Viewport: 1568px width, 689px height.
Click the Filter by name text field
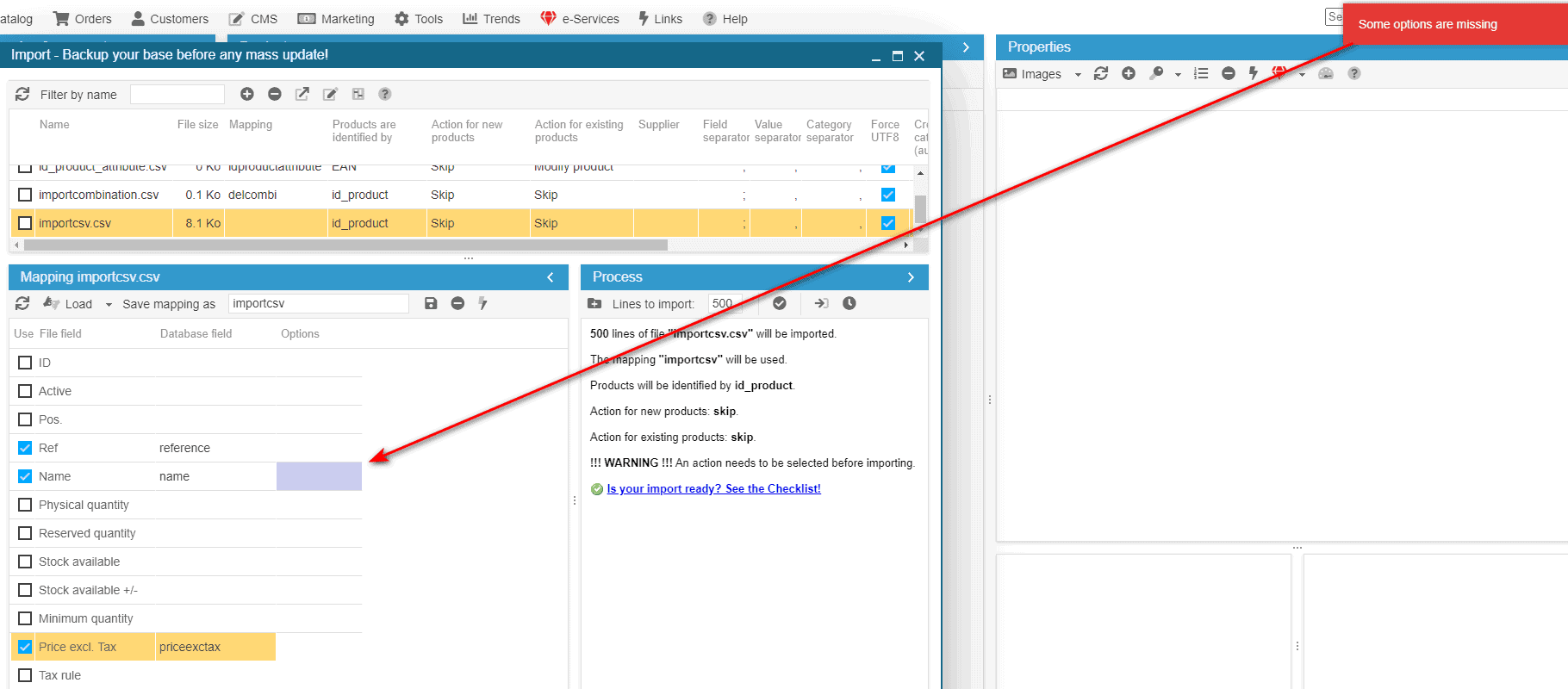(x=177, y=94)
